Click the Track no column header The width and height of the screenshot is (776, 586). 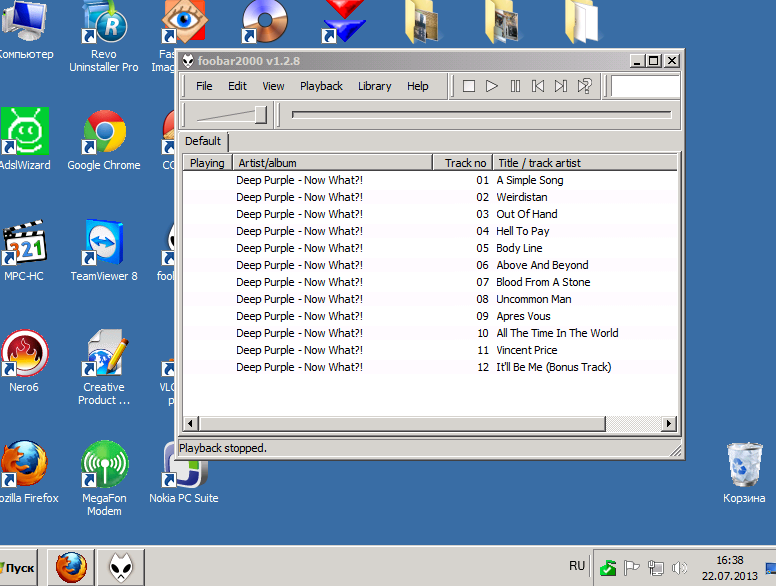pos(463,163)
